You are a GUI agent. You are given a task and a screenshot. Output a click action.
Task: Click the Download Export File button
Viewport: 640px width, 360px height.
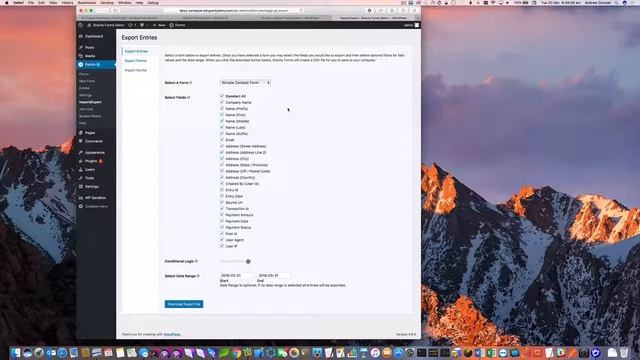tap(184, 304)
